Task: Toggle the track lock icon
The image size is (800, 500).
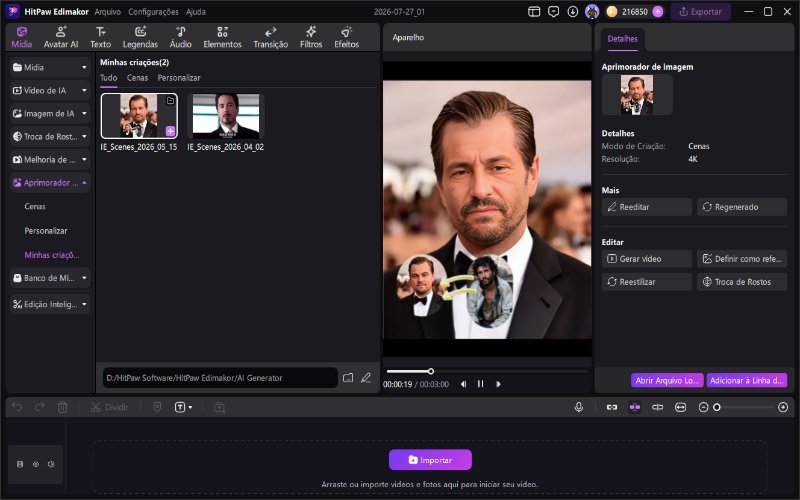Action: [x=20, y=464]
